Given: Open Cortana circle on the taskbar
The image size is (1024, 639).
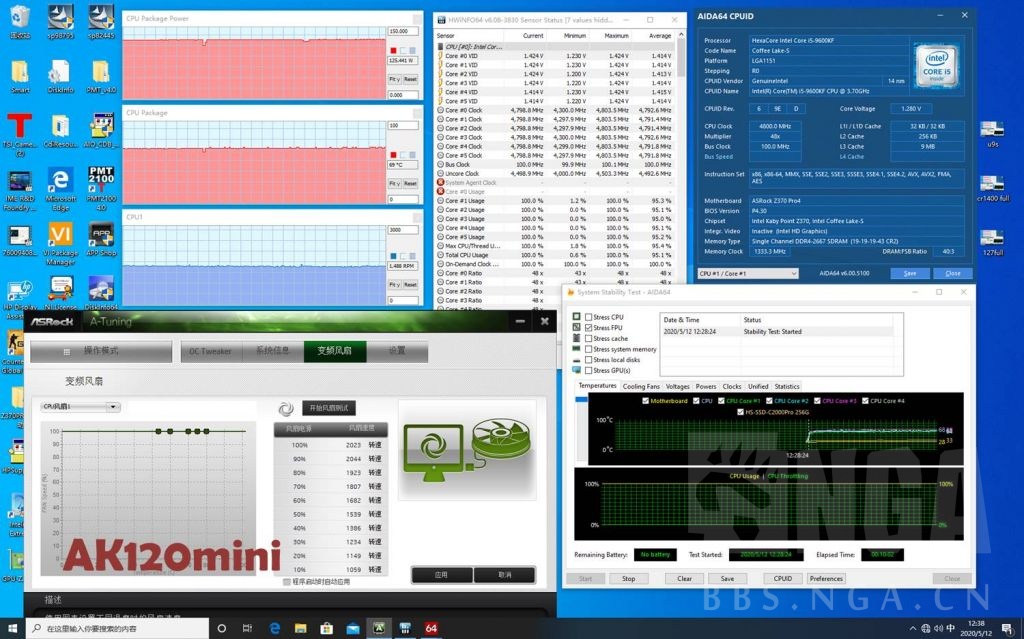Looking at the screenshot, I should (221, 628).
